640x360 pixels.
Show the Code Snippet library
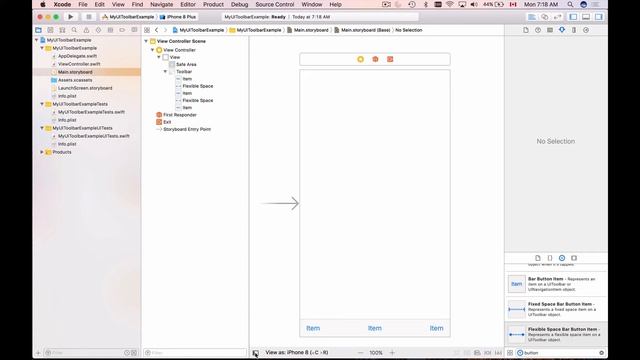click(x=550, y=258)
